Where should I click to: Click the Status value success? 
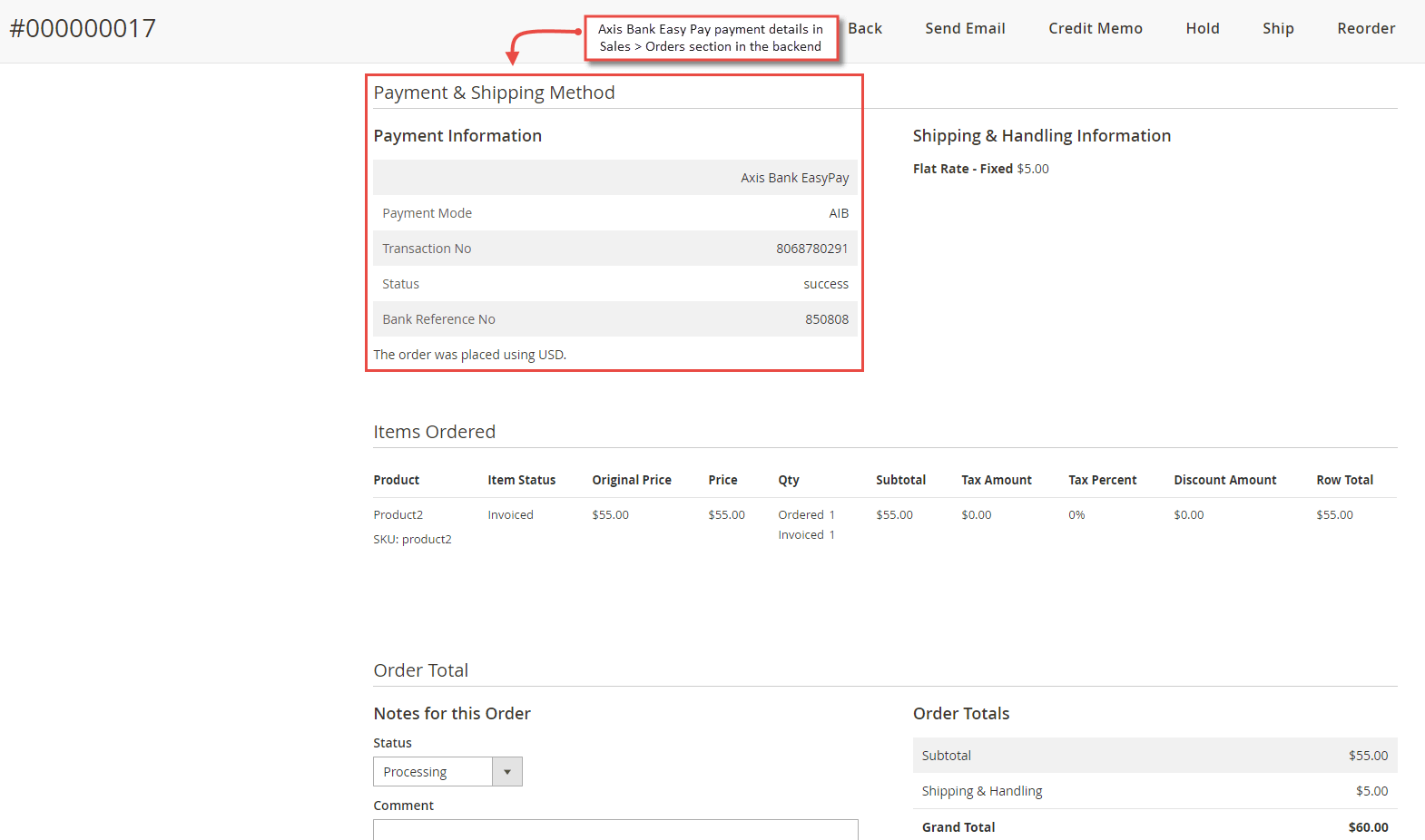826,284
